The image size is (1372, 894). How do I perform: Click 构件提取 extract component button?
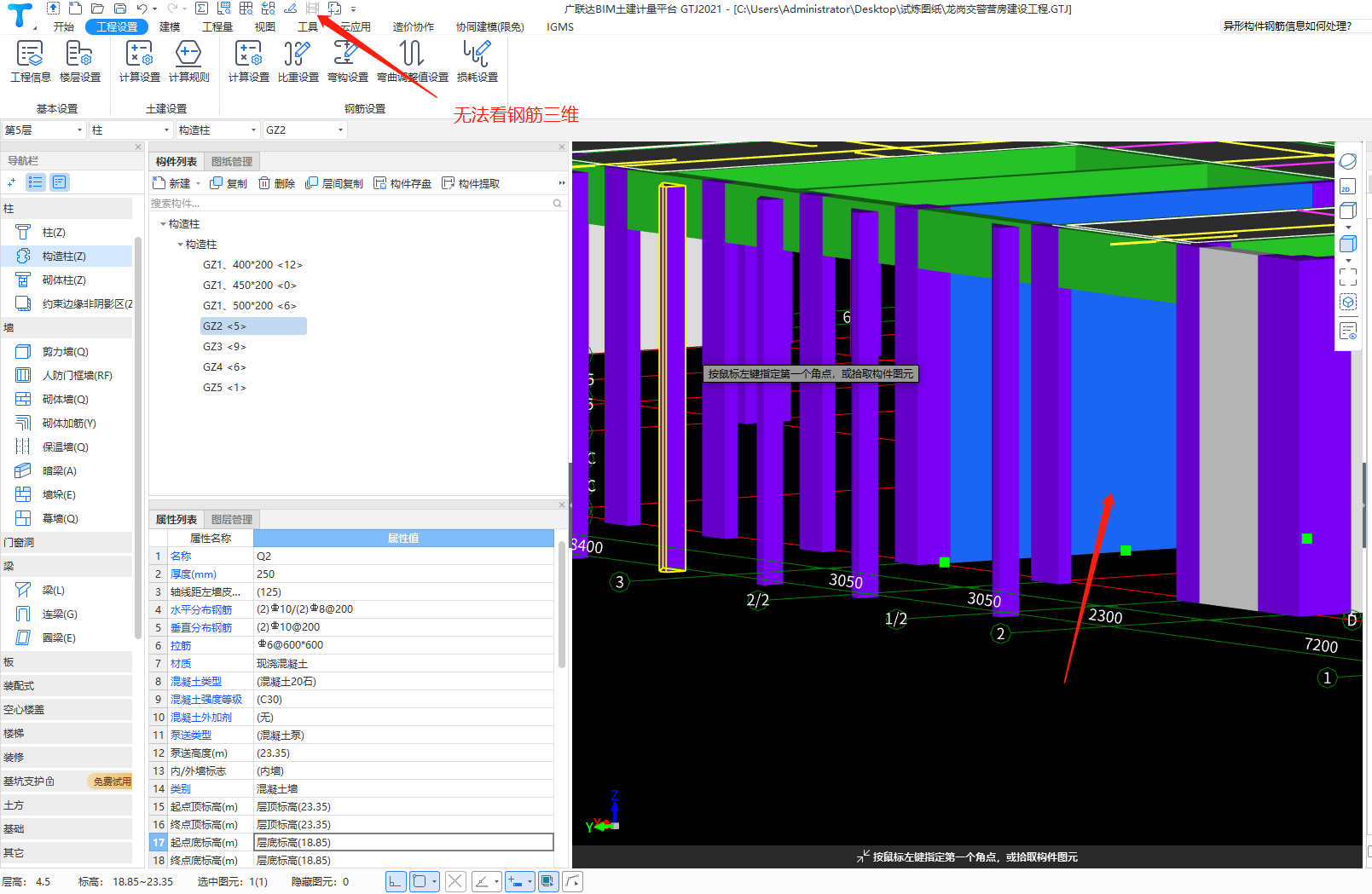pyautogui.click(x=471, y=183)
